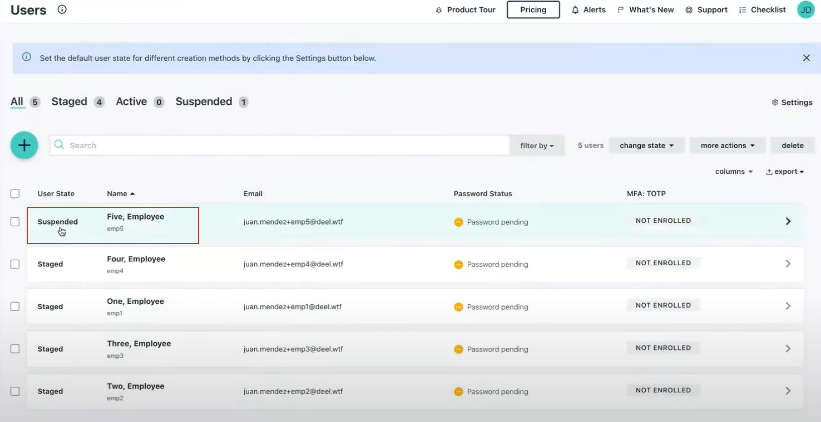Click the green add user plus button
821x422 pixels.
pyautogui.click(x=24, y=145)
